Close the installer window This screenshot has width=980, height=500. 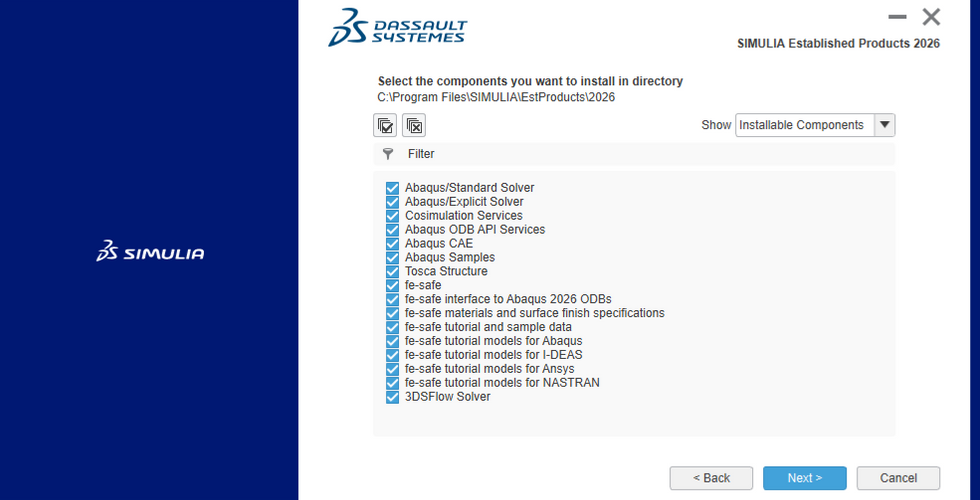point(931,17)
